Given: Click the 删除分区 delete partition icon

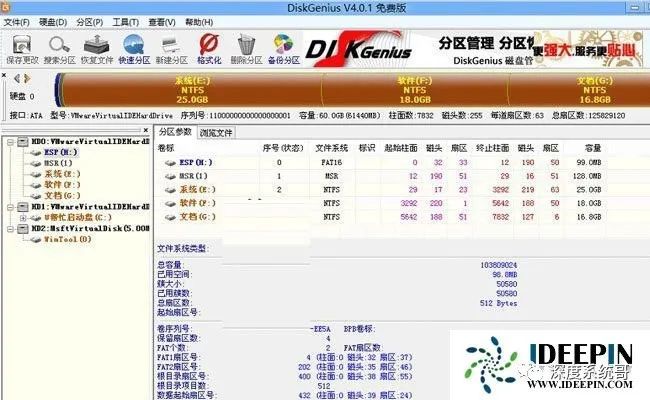Looking at the screenshot, I should [246, 50].
